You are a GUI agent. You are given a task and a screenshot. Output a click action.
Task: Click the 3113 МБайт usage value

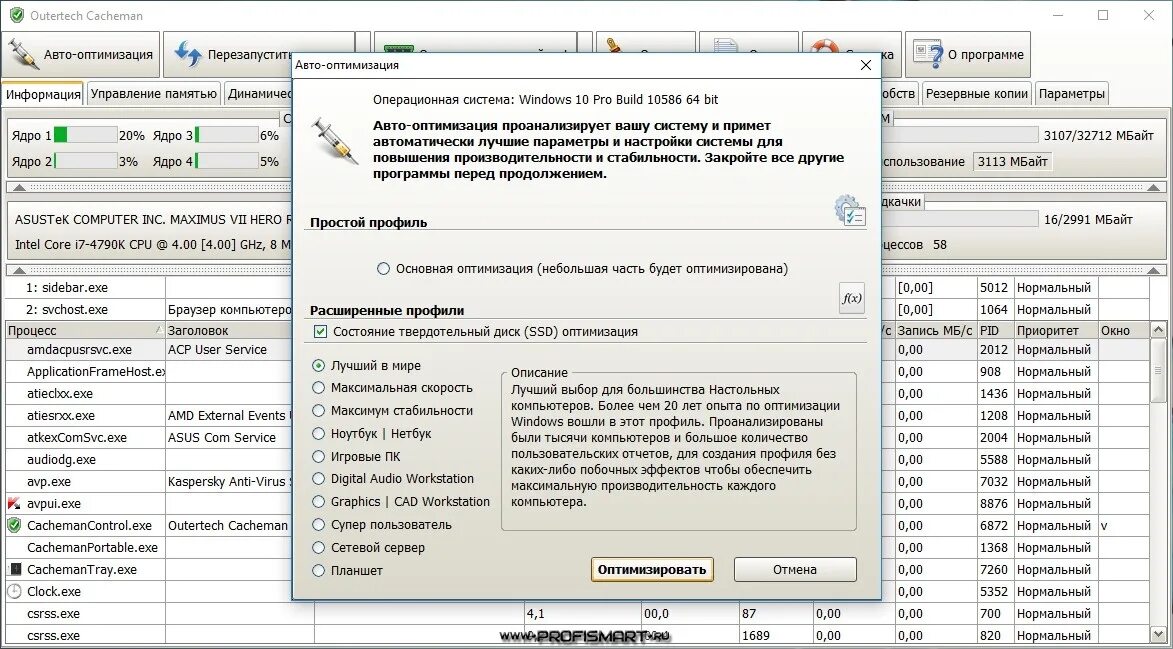pos(1012,162)
